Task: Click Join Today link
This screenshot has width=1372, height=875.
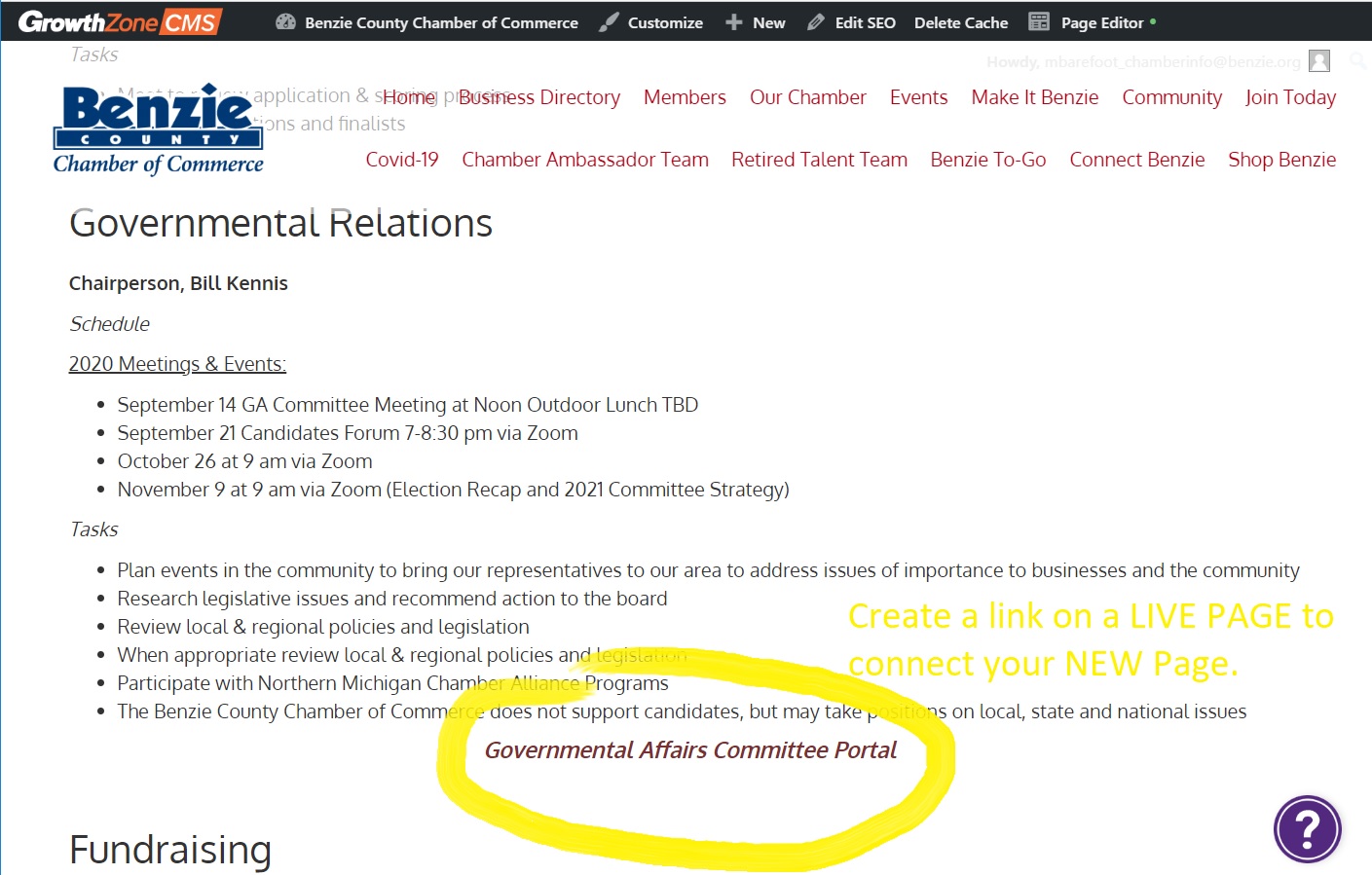Action: click(x=1290, y=97)
